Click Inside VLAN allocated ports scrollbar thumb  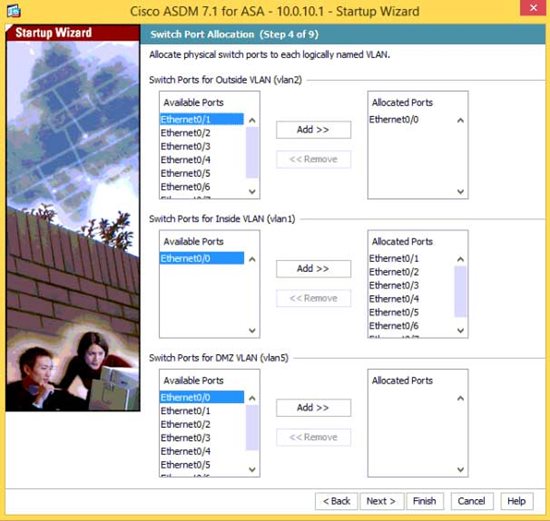461,292
